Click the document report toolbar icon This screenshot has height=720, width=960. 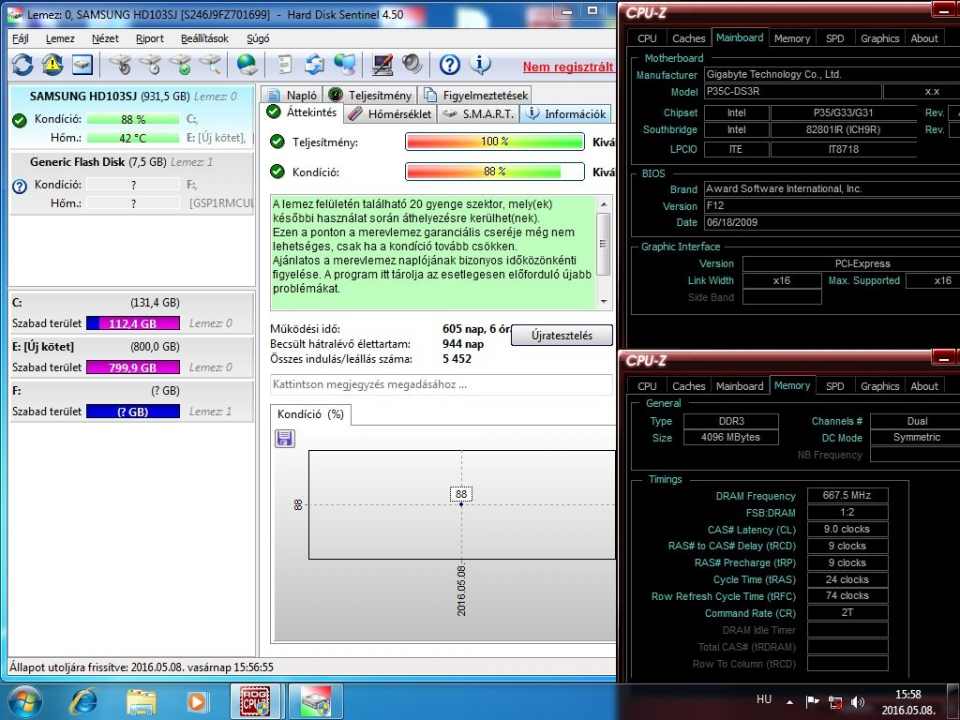(285, 64)
